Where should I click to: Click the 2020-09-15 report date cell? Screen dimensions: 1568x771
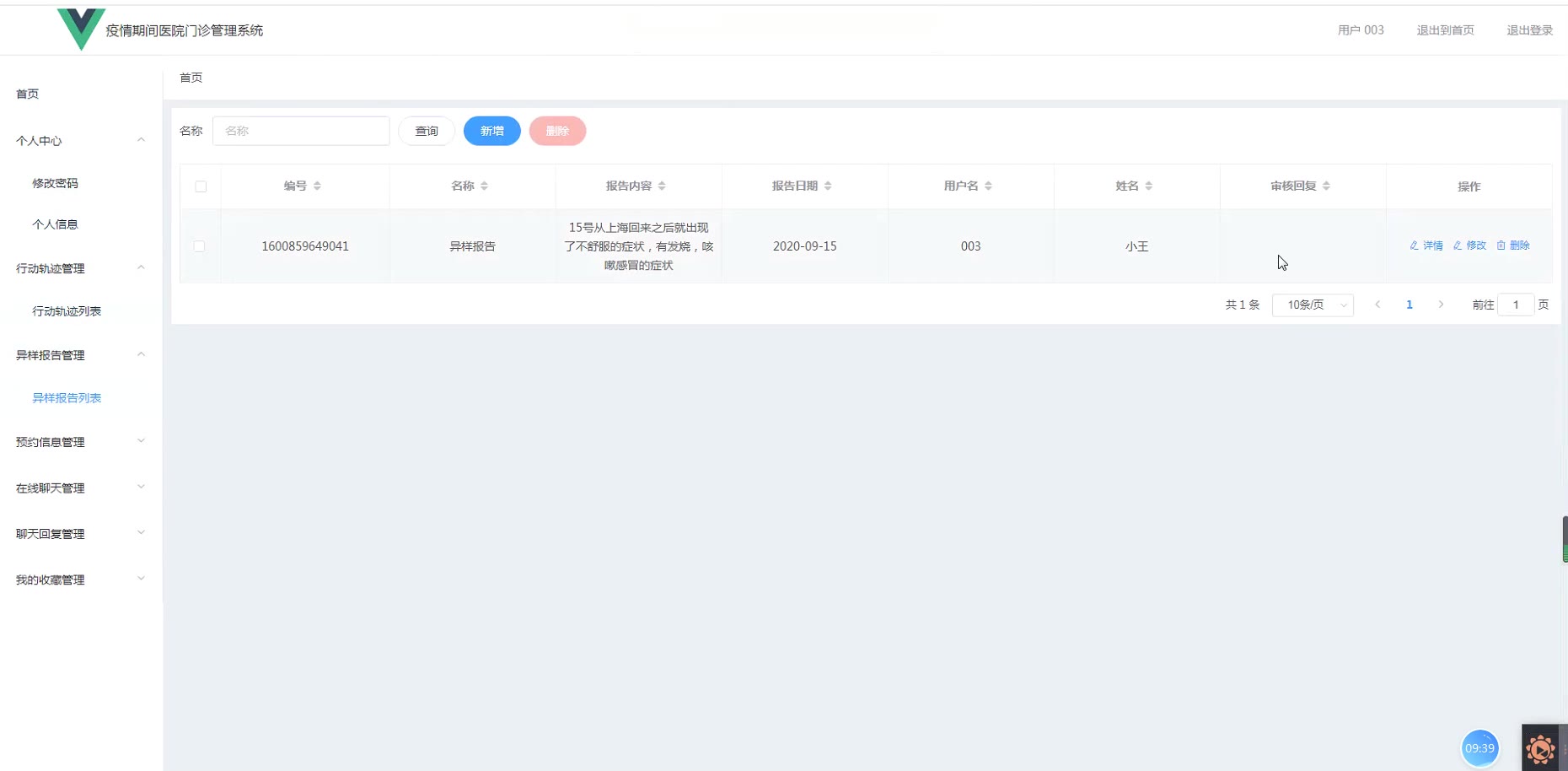pos(804,246)
